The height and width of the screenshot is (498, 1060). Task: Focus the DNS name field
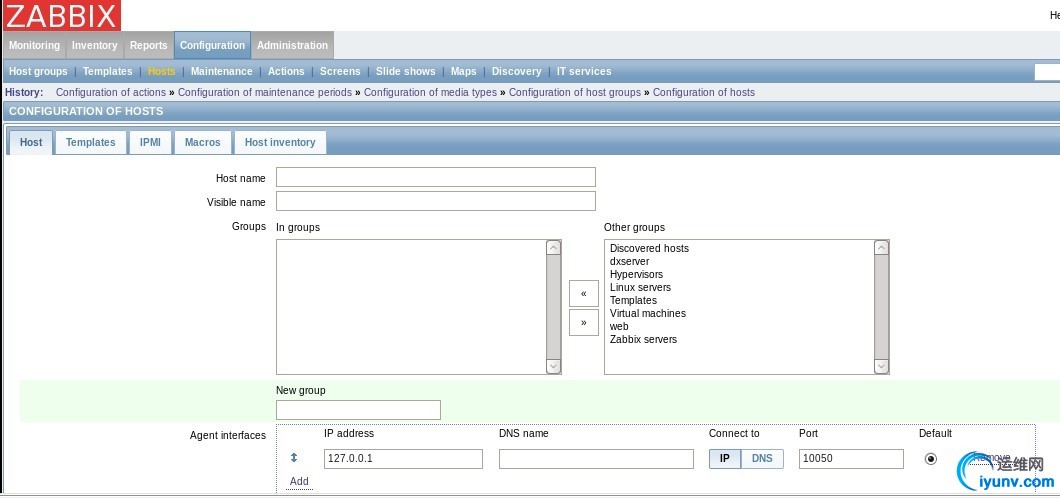click(596, 459)
